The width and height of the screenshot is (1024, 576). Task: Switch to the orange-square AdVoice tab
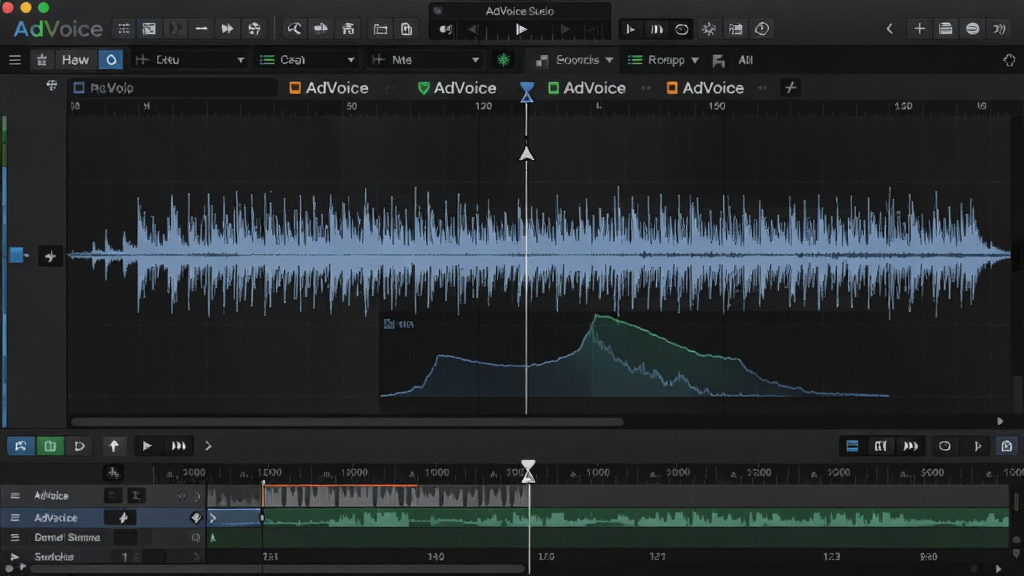pos(329,88)
